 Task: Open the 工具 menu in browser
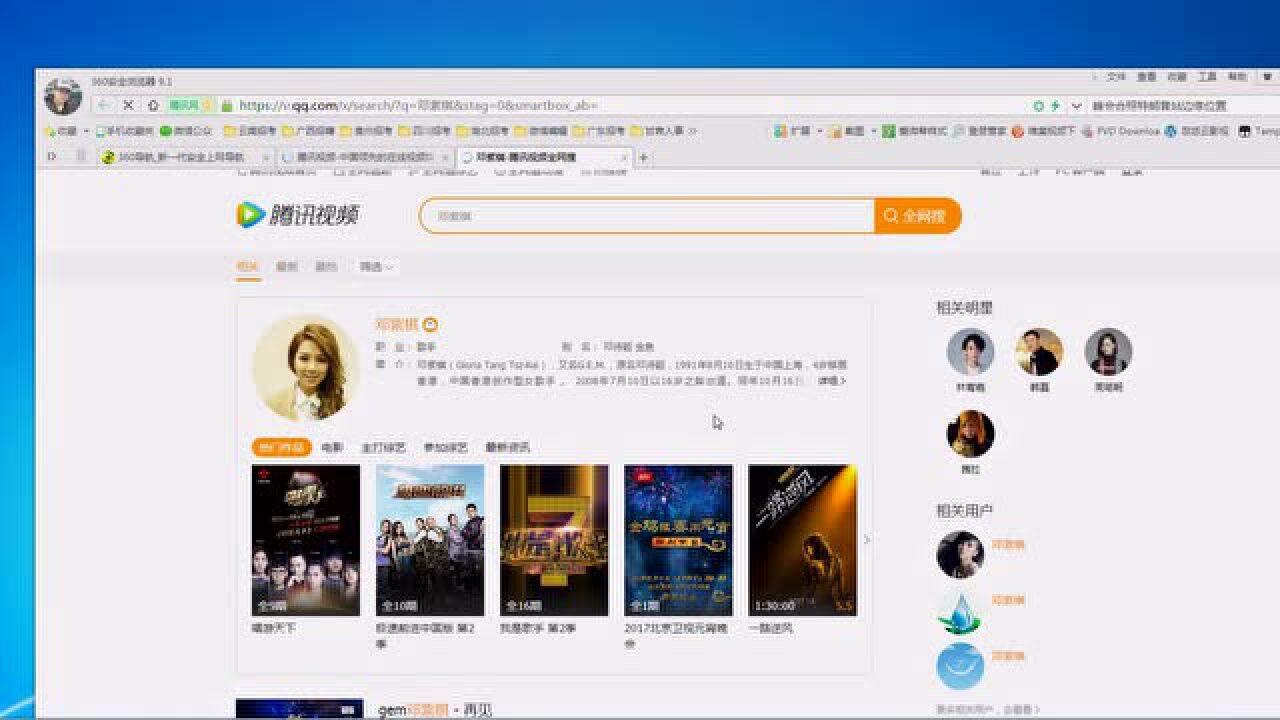click(x=1207, y=77)
